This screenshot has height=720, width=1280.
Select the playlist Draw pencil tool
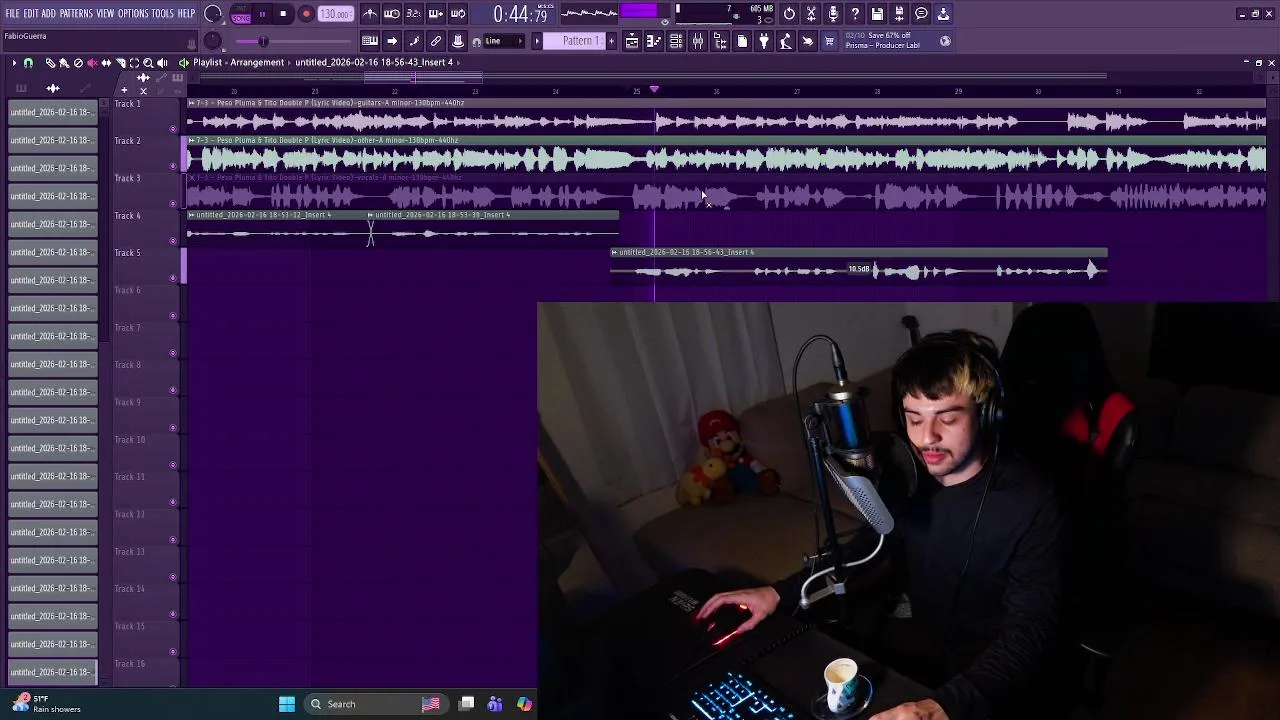[x=50, y=63]
